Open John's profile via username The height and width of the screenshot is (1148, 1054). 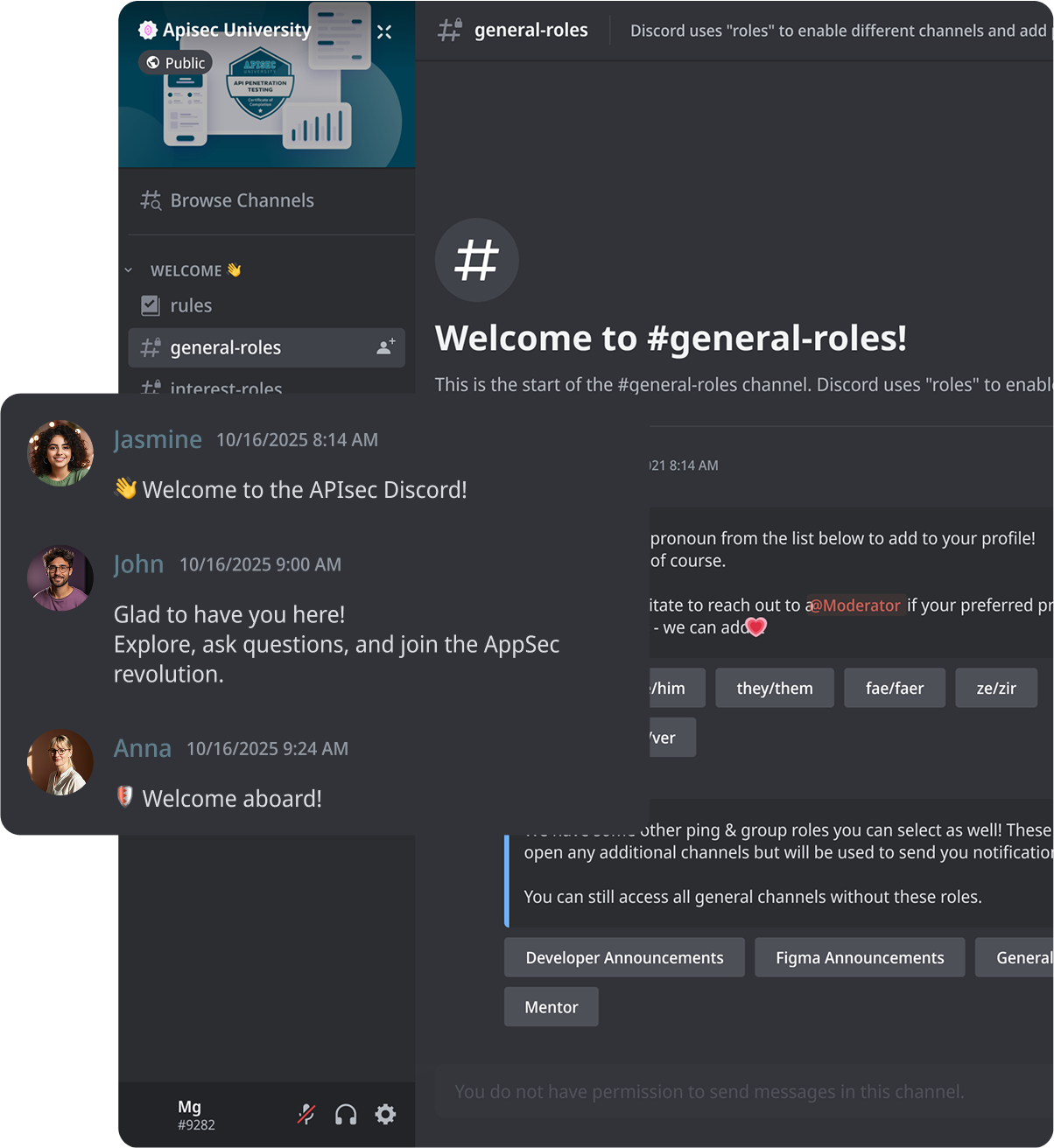(x=138, y=564)
